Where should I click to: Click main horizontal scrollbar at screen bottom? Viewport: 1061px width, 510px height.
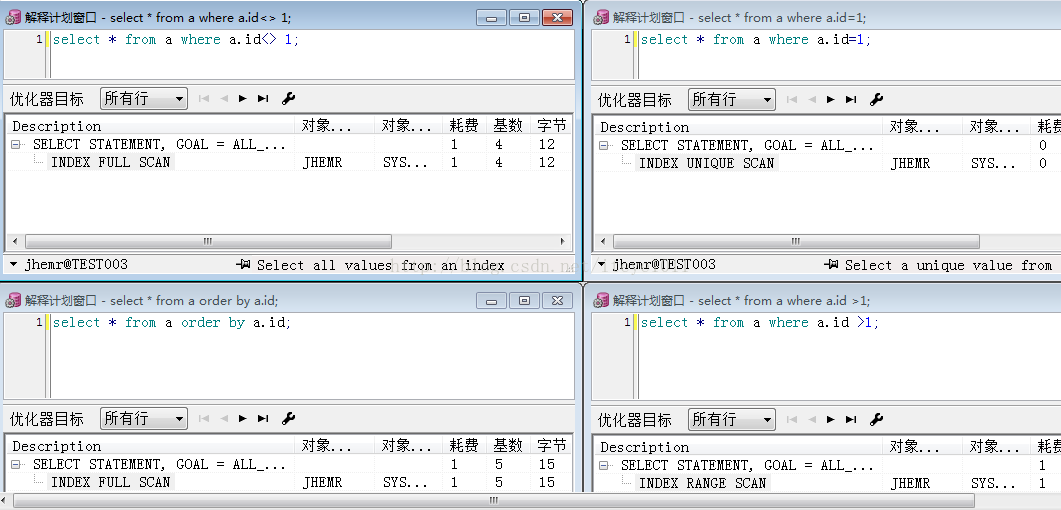pyautogui.click(x=493, y=501)
